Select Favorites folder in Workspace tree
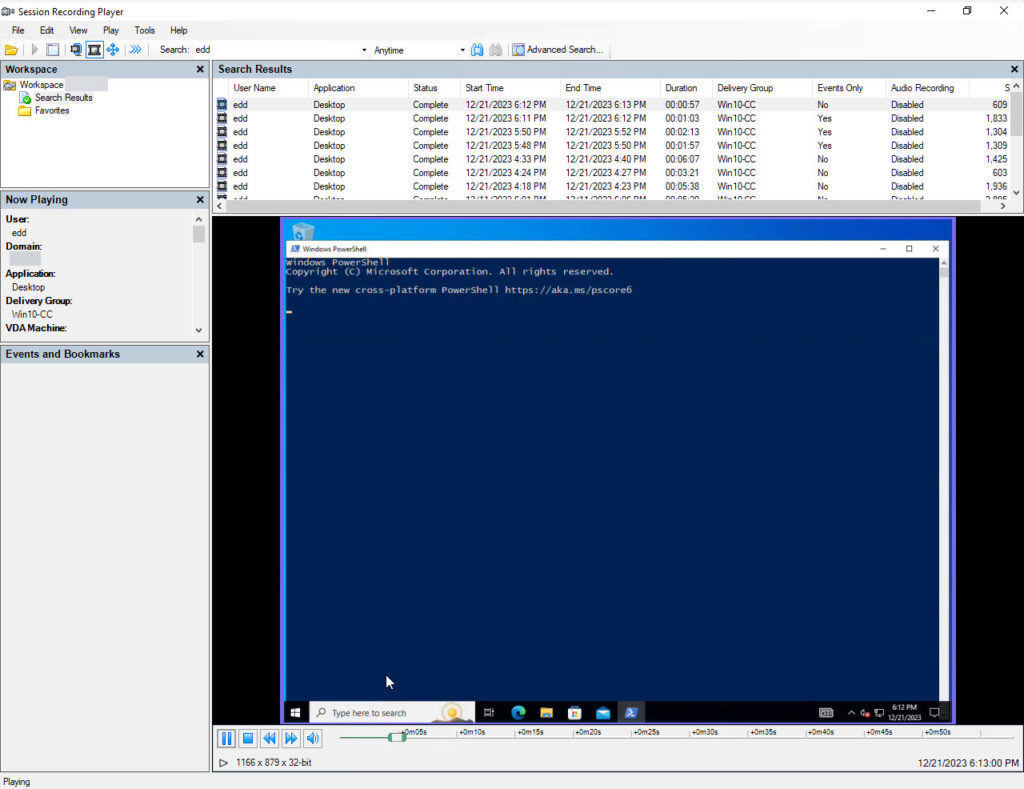 click(x=52, y=110)
